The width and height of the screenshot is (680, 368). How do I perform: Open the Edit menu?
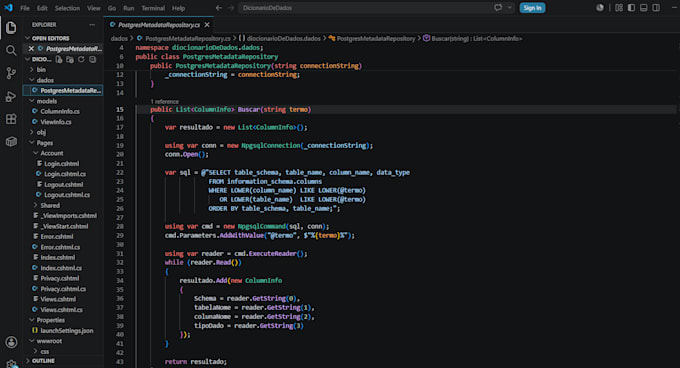[42, 8]
